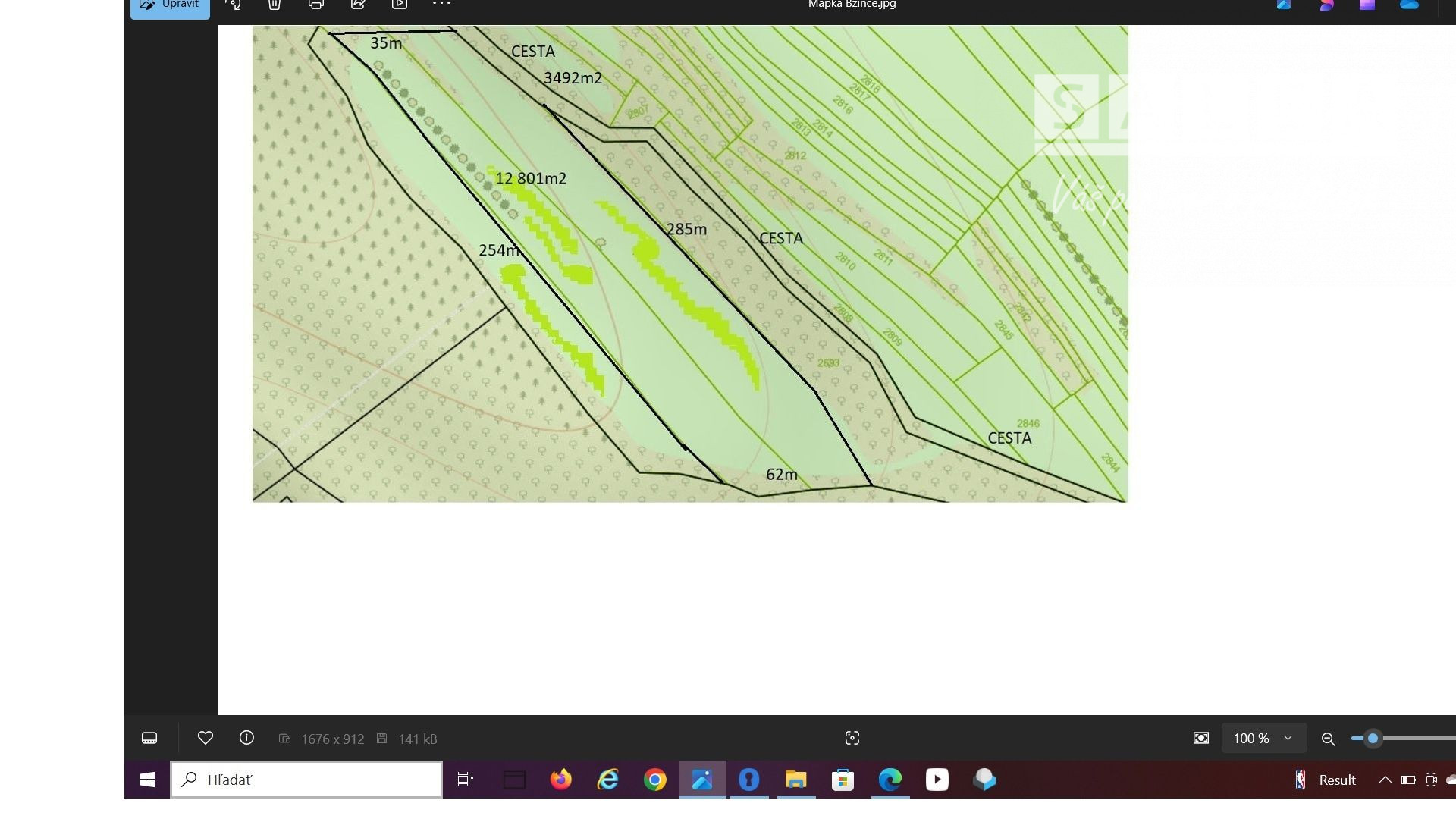Click the zoom slider handle
Screen dimensions: 1456x819
pyautogui.click(x=1373, y=738)
